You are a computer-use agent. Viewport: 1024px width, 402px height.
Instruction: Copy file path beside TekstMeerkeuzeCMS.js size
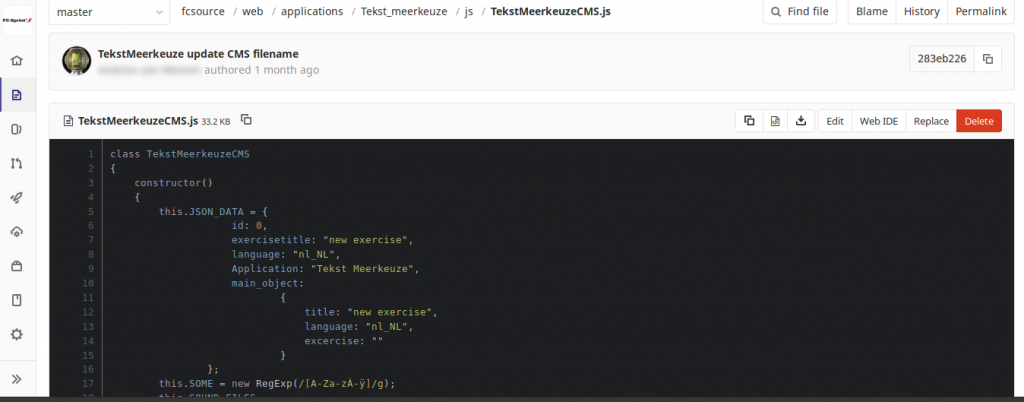[247, 120]
